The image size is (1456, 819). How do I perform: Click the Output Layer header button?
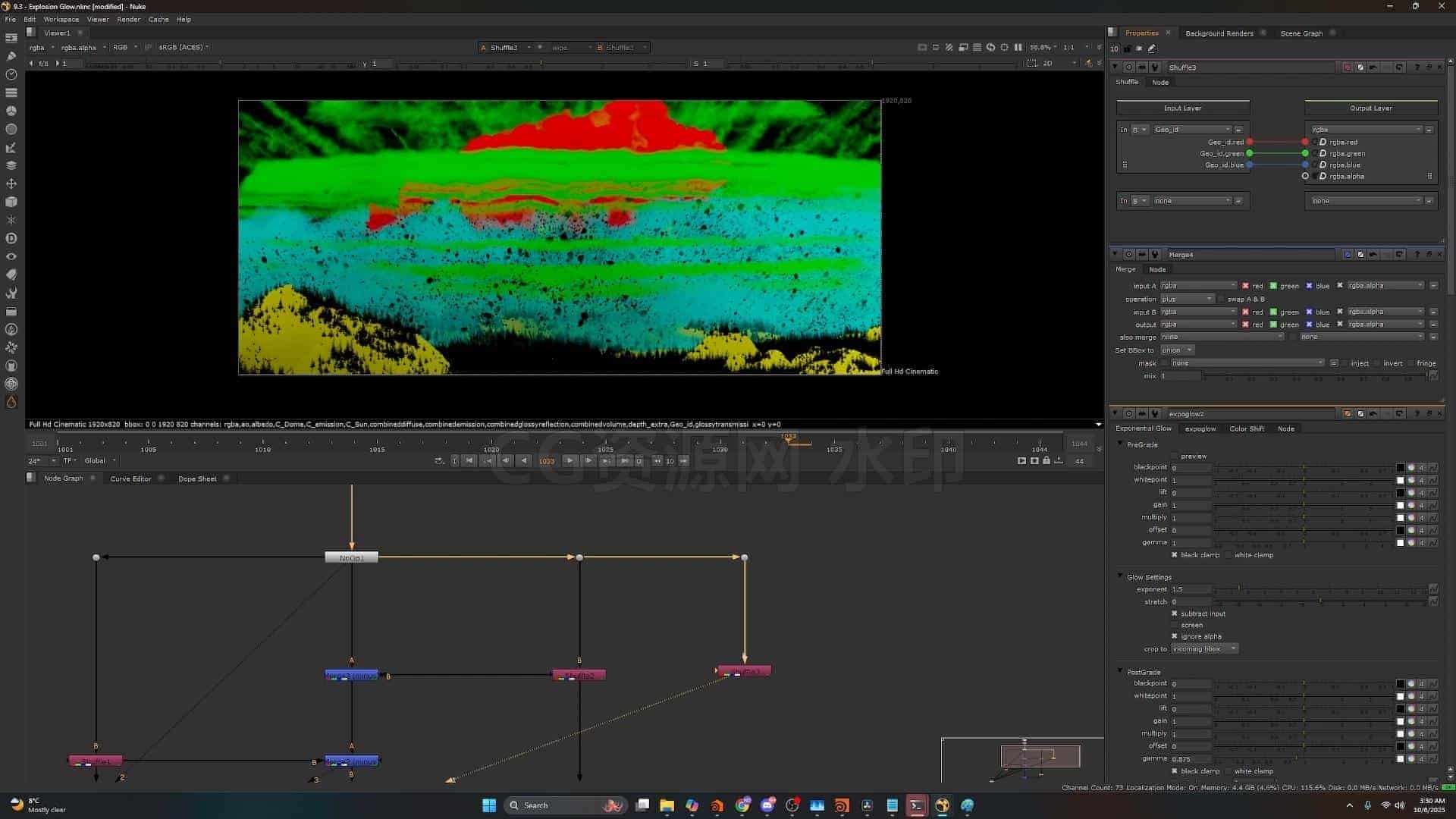(x=1370, y=108)
